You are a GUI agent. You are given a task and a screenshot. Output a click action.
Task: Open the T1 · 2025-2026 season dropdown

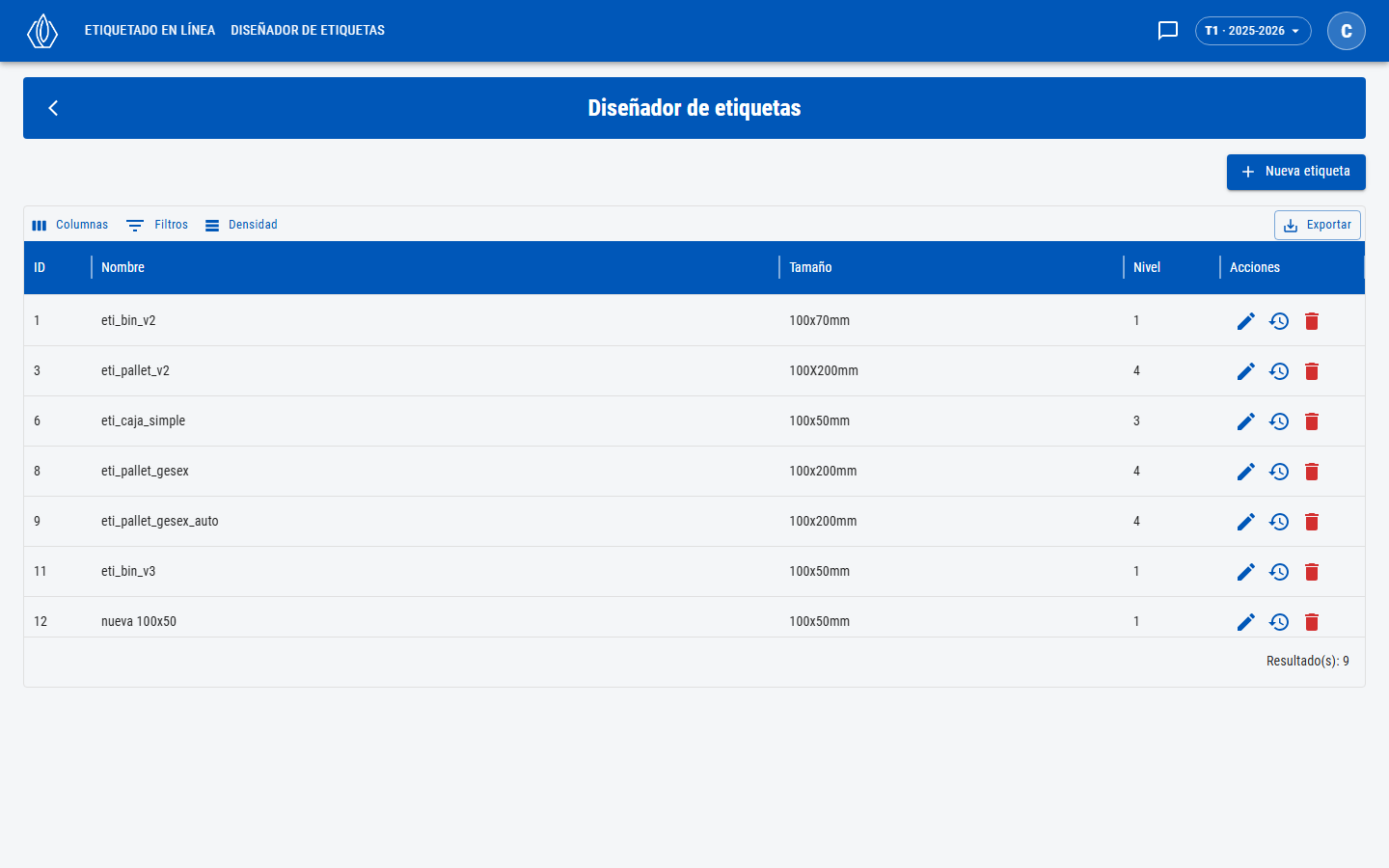click(1253, 31)
